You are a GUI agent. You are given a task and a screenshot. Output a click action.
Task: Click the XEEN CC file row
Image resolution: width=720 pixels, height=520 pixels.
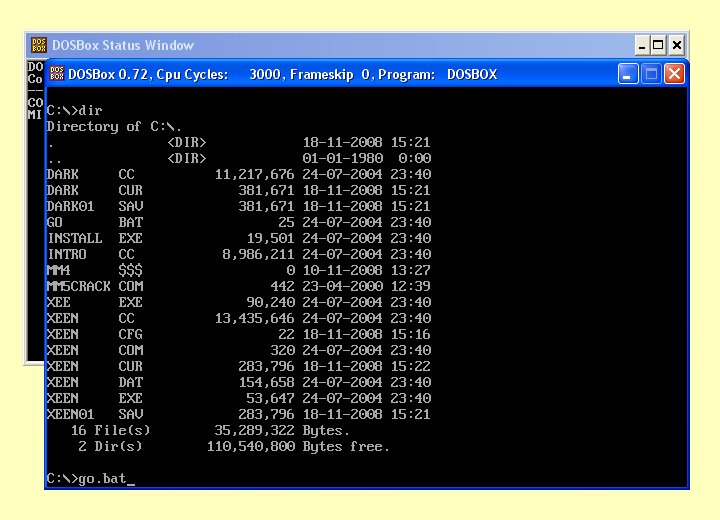(239, 318)
